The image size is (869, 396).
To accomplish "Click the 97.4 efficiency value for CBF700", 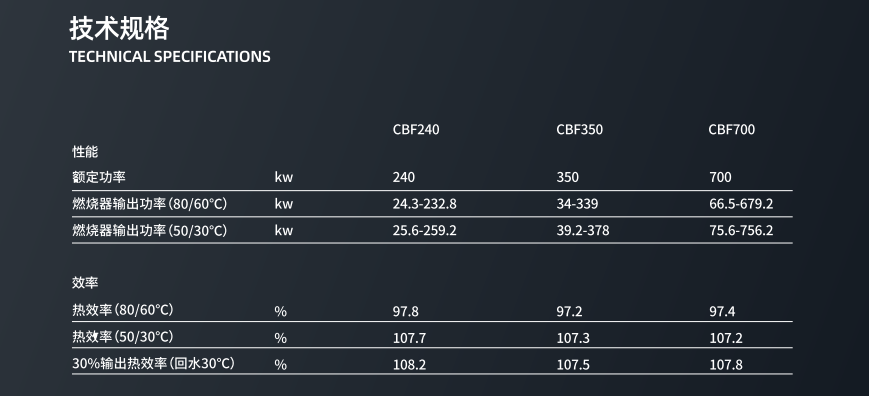I will (x=722, y=311).
